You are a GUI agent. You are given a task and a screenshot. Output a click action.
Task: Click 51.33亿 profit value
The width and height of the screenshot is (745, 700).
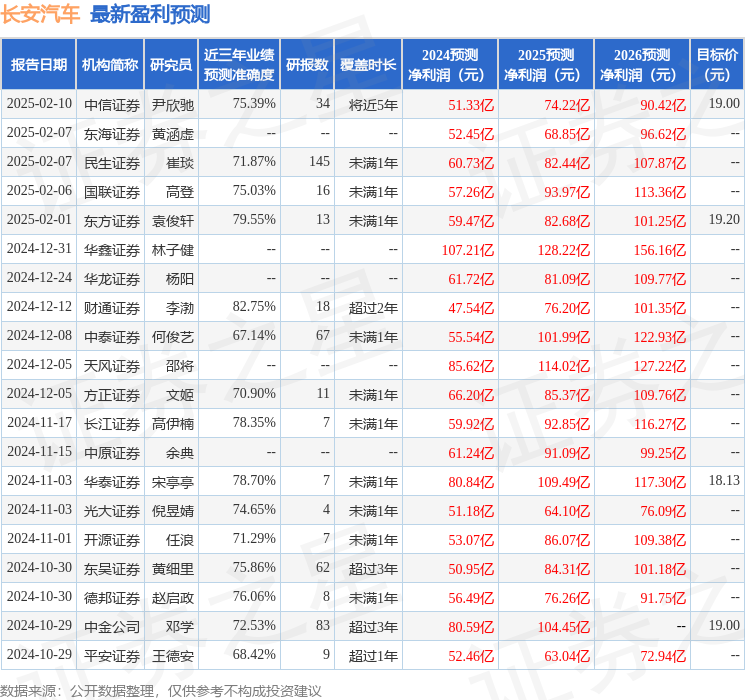[x=471, y=105]
